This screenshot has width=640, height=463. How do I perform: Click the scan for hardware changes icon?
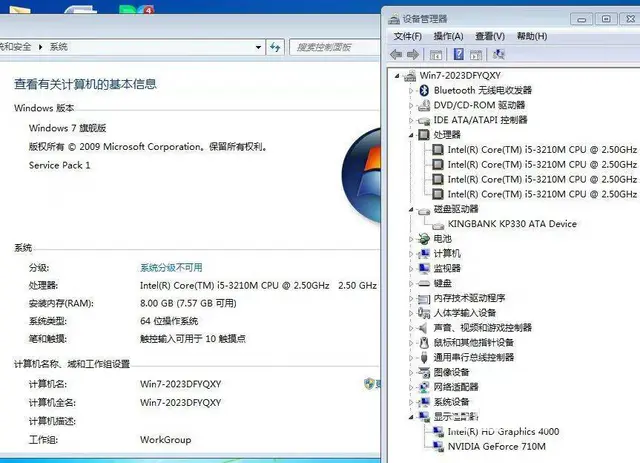pos(498,54)
